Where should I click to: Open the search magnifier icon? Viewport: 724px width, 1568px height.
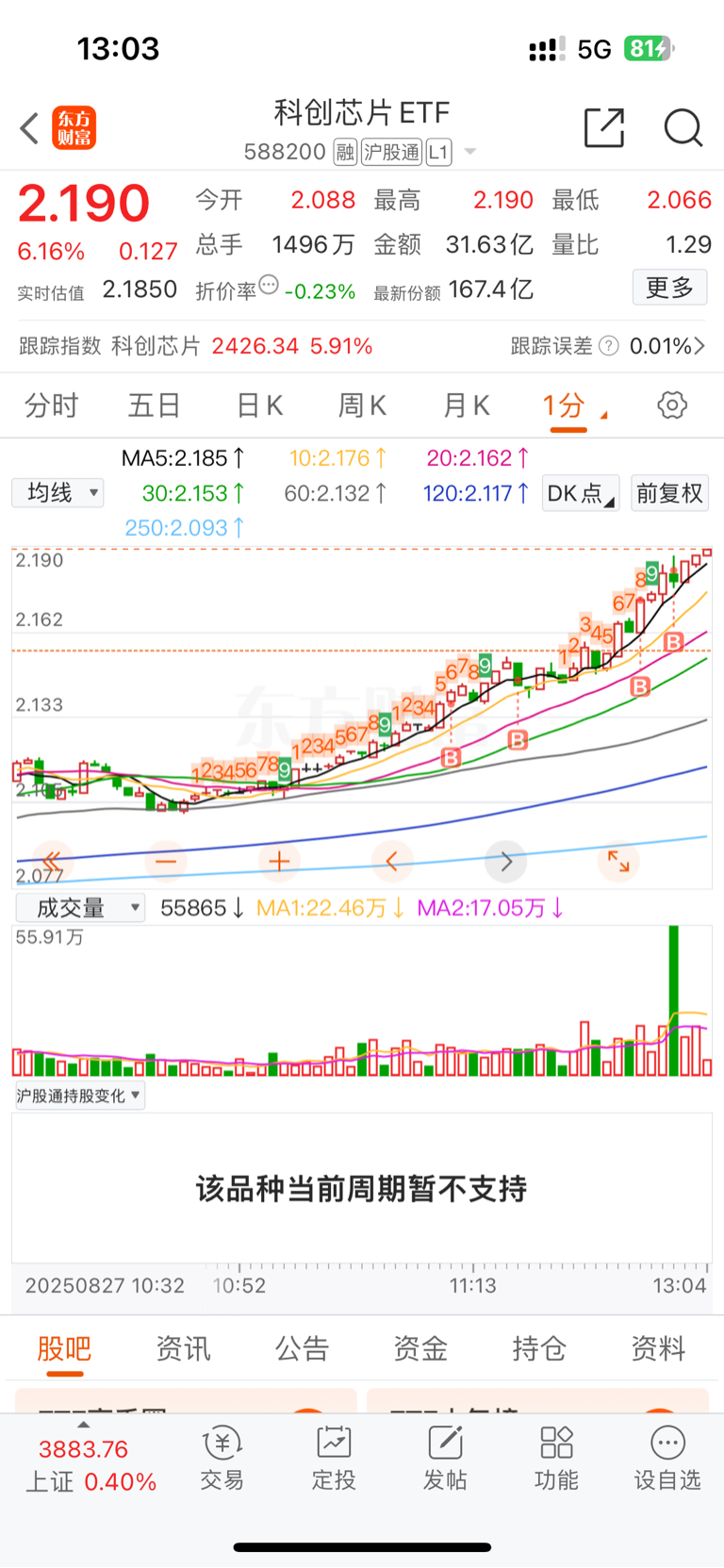coord(683,127)
